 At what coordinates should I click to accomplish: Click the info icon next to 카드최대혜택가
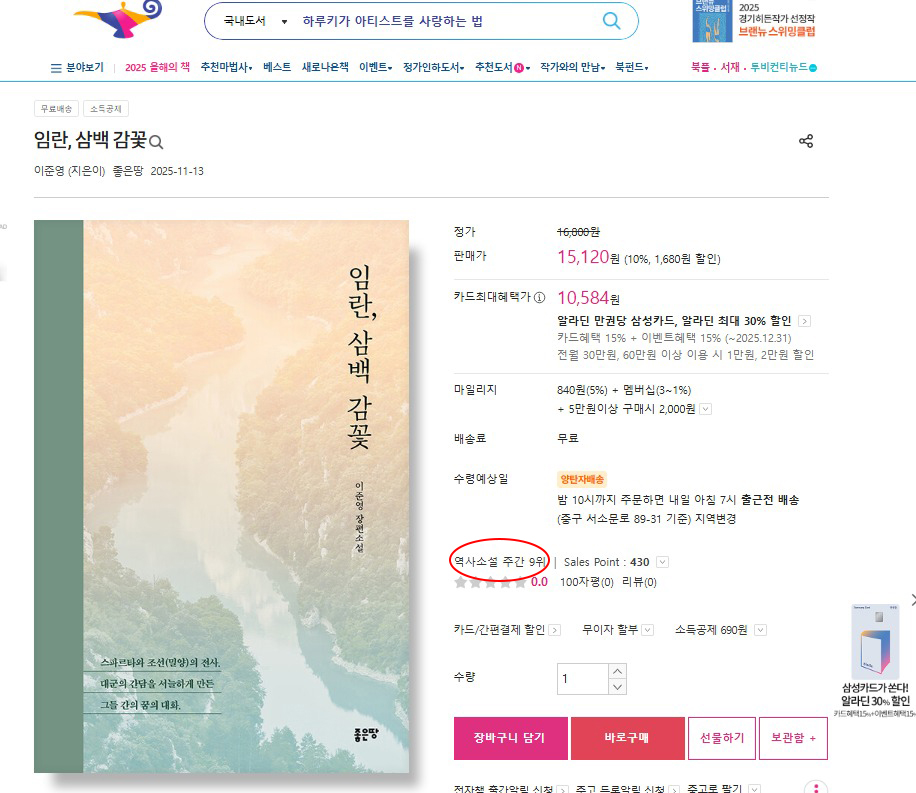[x=540, y=297]
